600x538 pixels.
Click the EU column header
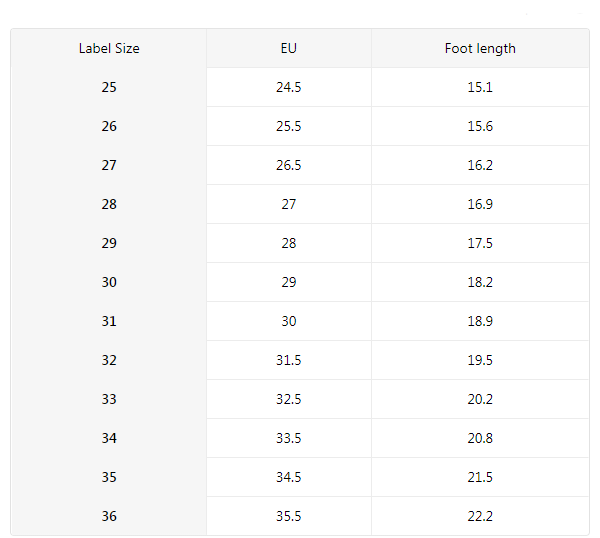click(289, 48)
